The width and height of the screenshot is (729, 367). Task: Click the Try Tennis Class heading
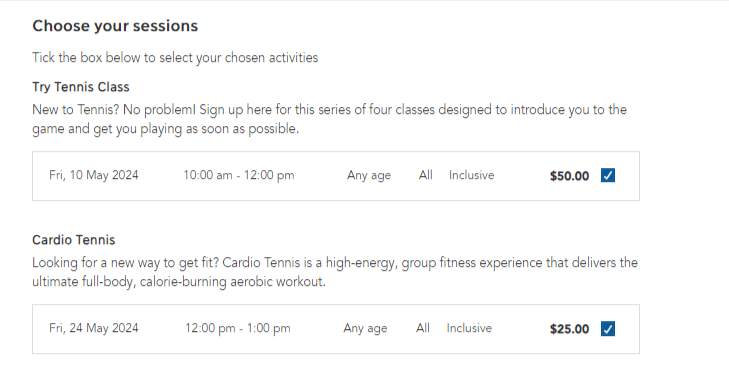[x=80, y=87]
